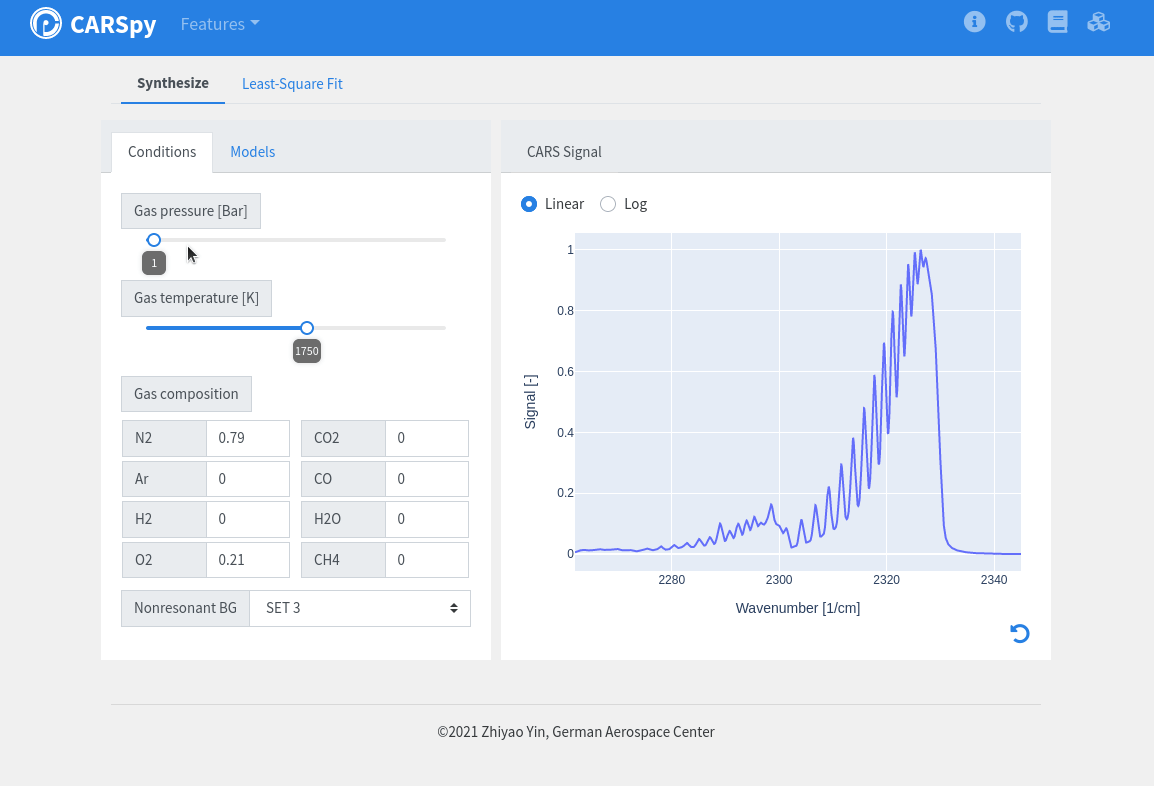Click the cubes package icon in navbar
Viewport: 1154px width, 786px height.
[1098, 22]
